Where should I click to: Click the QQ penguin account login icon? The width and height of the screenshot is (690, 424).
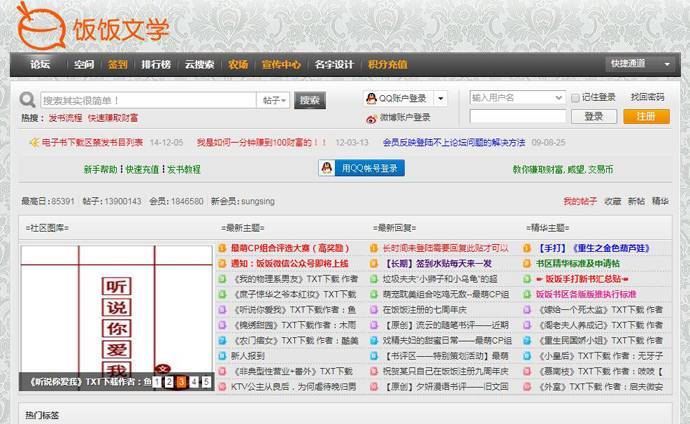pyautogui.click(x=370, y=98)
